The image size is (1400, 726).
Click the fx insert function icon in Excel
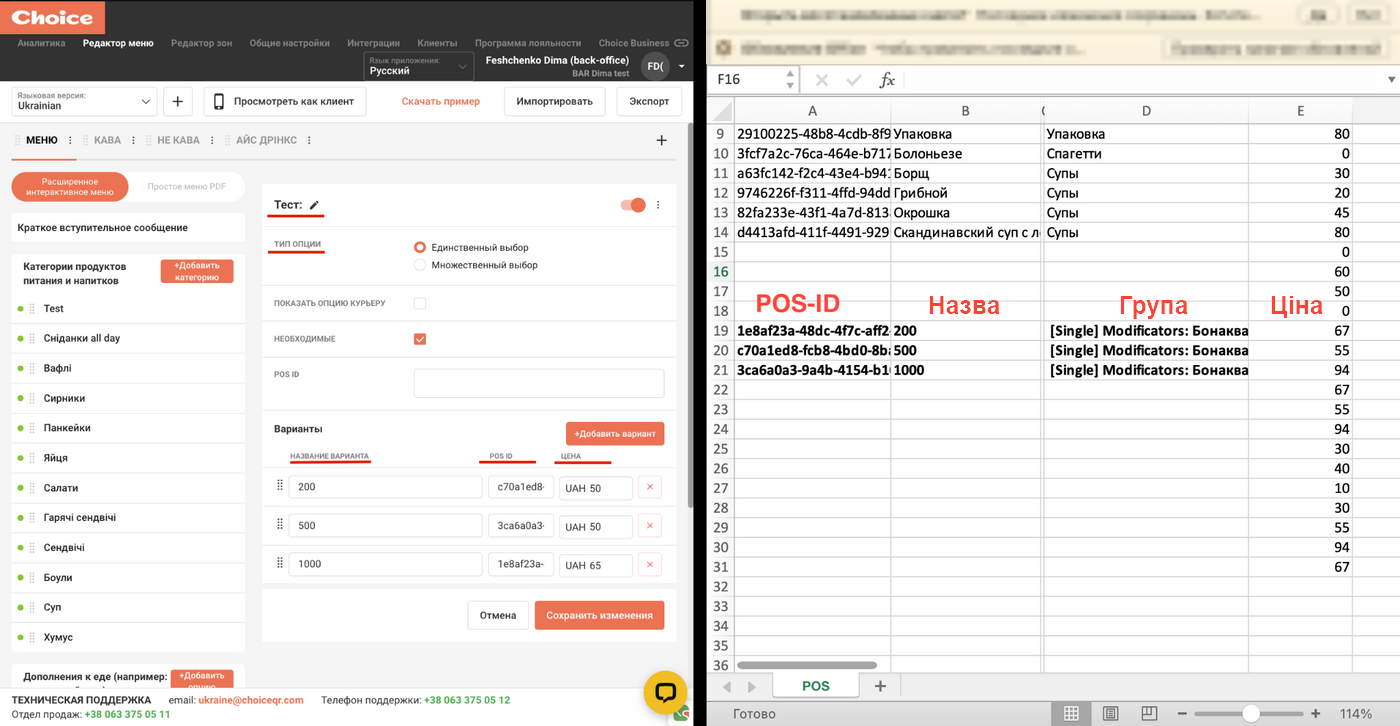pyautogui.click(x=886, y=80)
